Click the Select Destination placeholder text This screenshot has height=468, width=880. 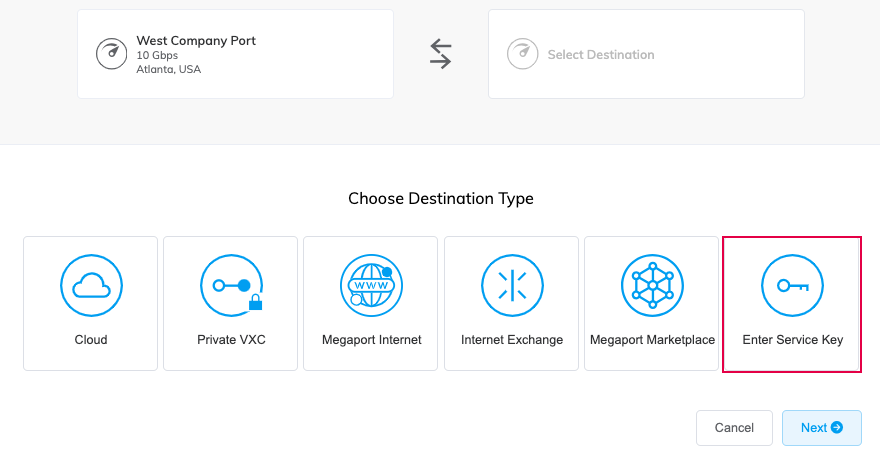tap(600, 54)
